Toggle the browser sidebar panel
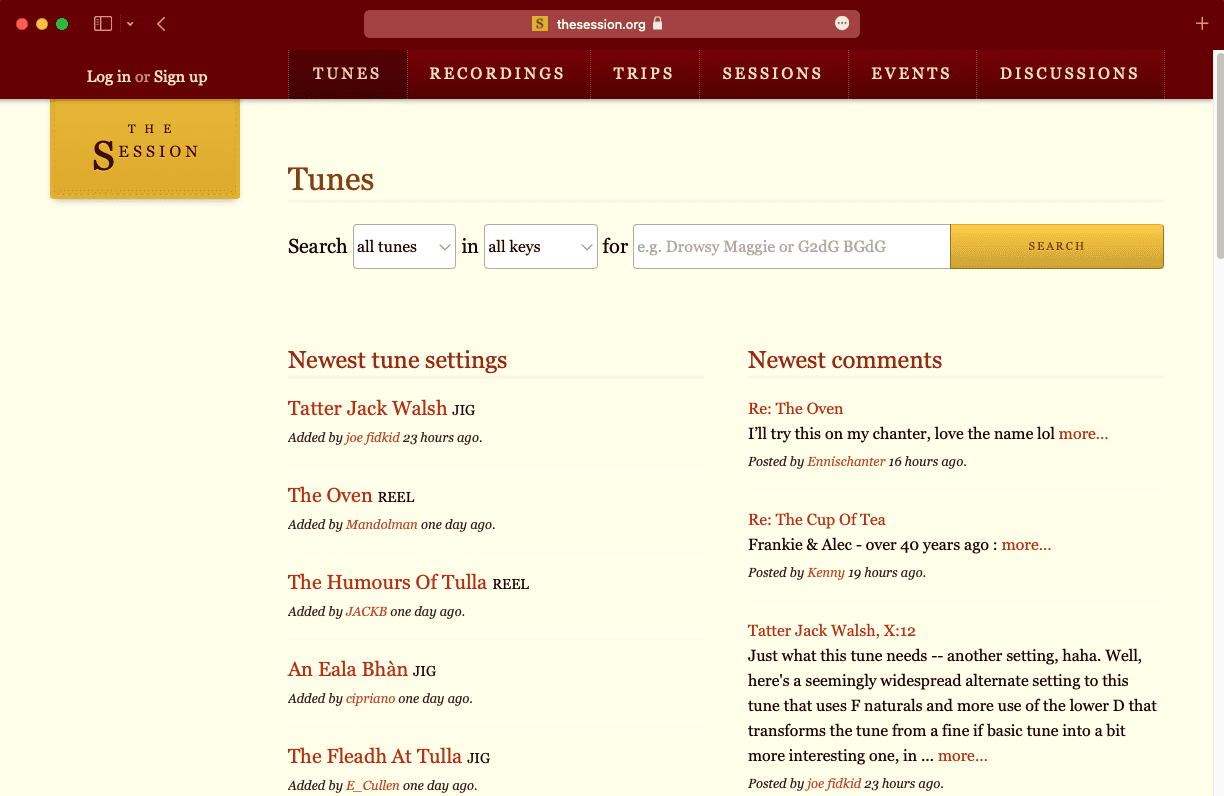Image resolution: width=1224 pixels, height=796 pixels. (102, 23)
